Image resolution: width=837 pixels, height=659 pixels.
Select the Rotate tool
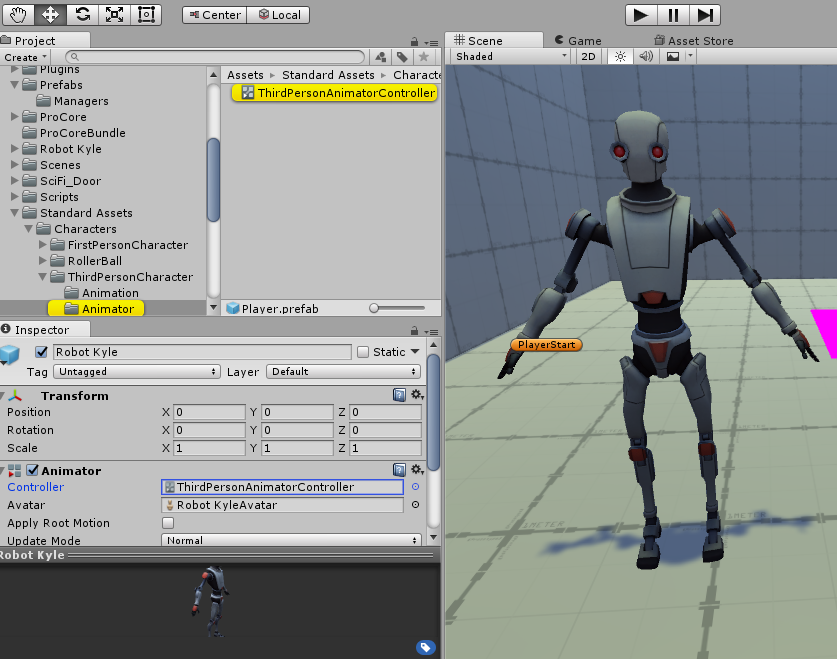tap(82, 14)
